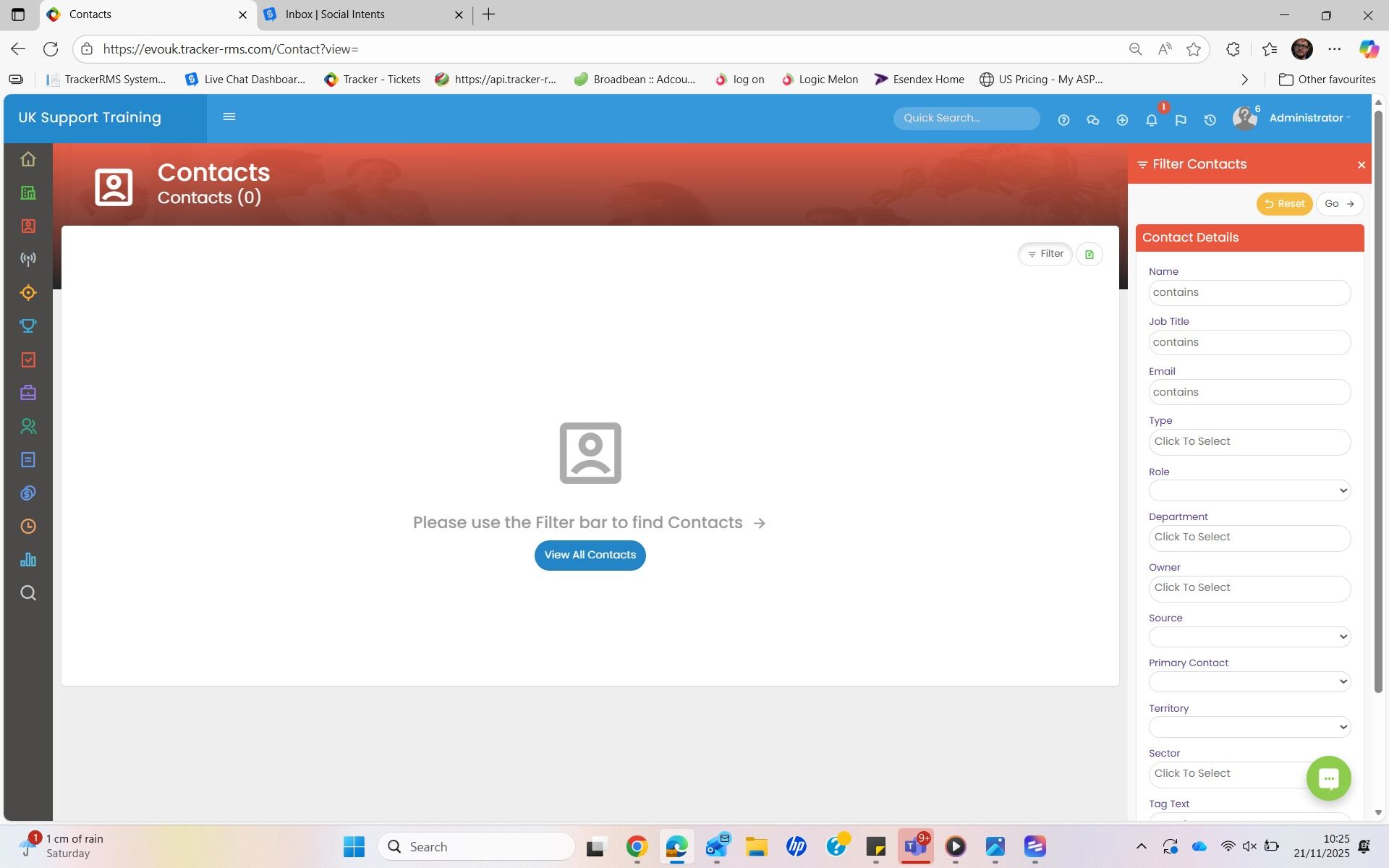Click the trophy icon in the sidebar

[28, 326]
